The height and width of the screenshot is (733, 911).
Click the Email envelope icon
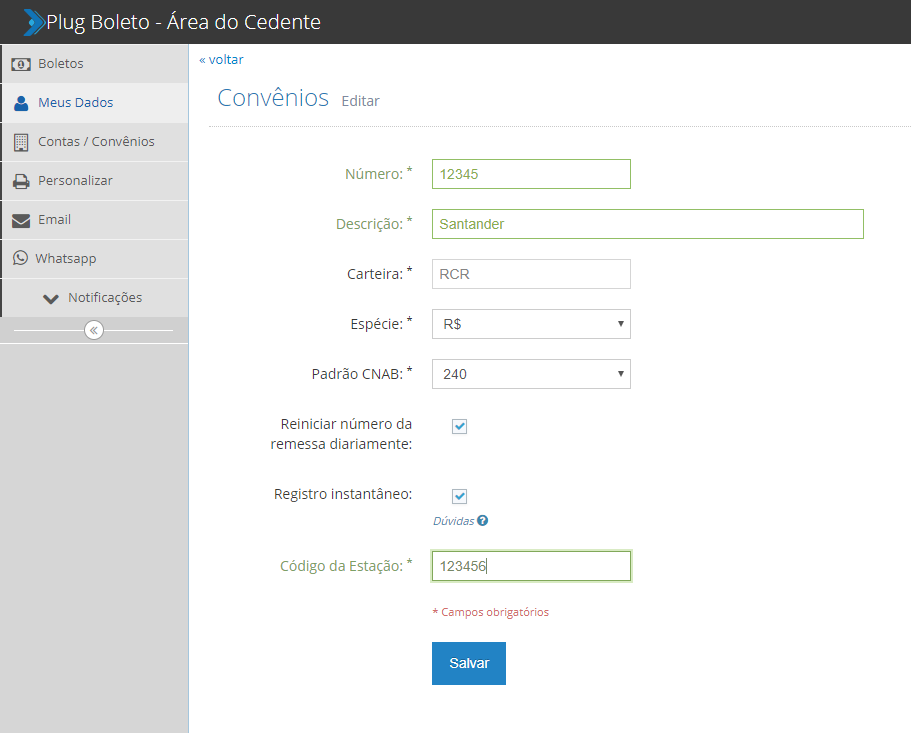point(21,221)
